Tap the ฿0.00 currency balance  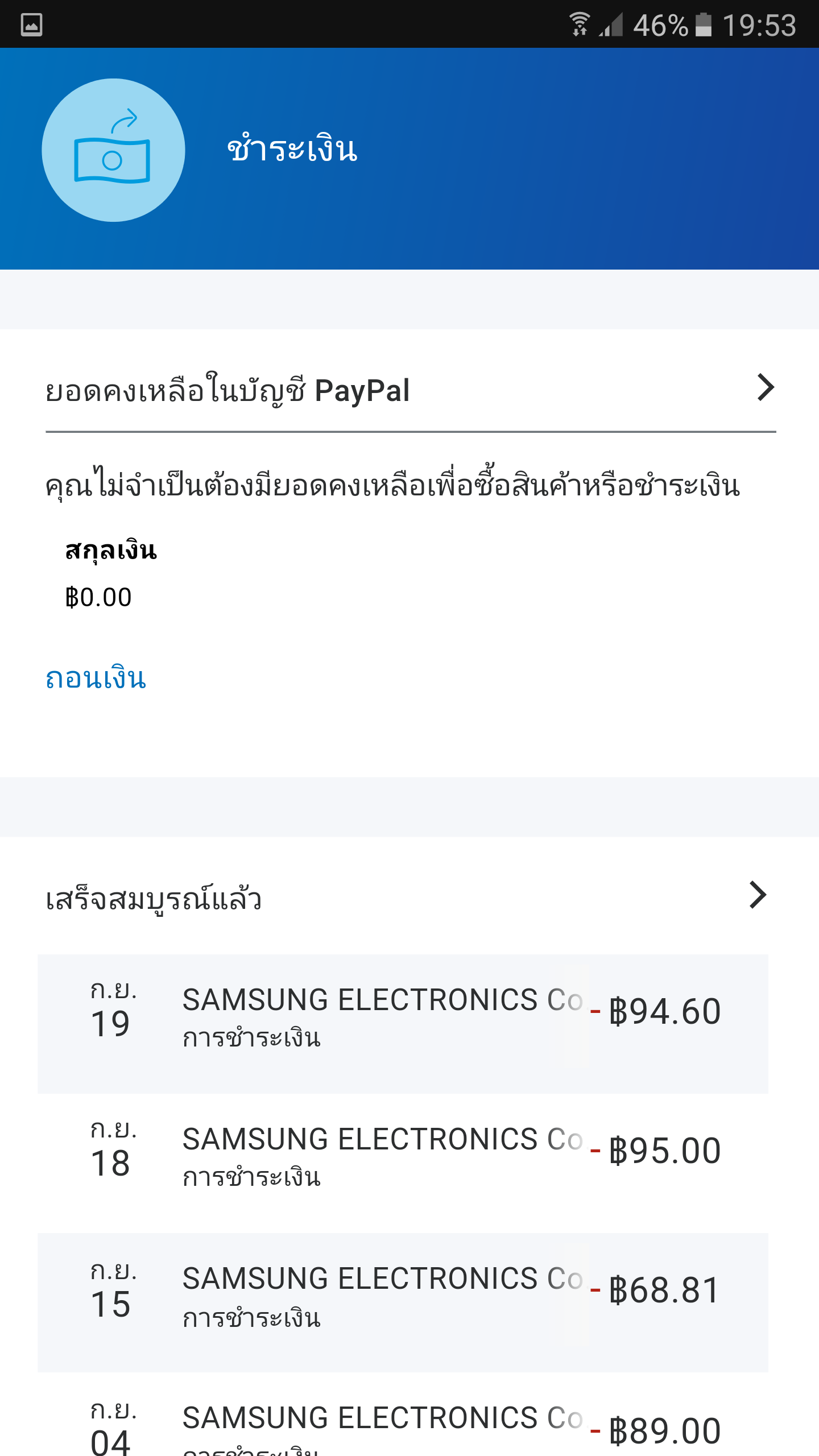click(x=98, y=598)
